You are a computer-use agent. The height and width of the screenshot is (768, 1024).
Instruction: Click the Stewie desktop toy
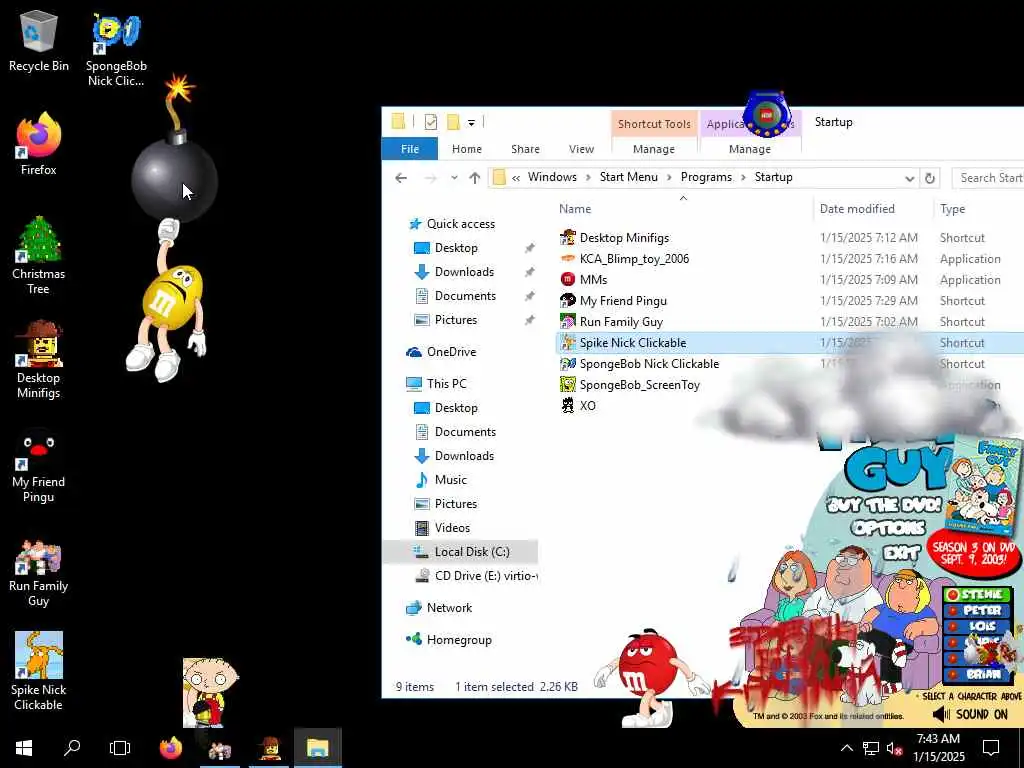point(209,691)
